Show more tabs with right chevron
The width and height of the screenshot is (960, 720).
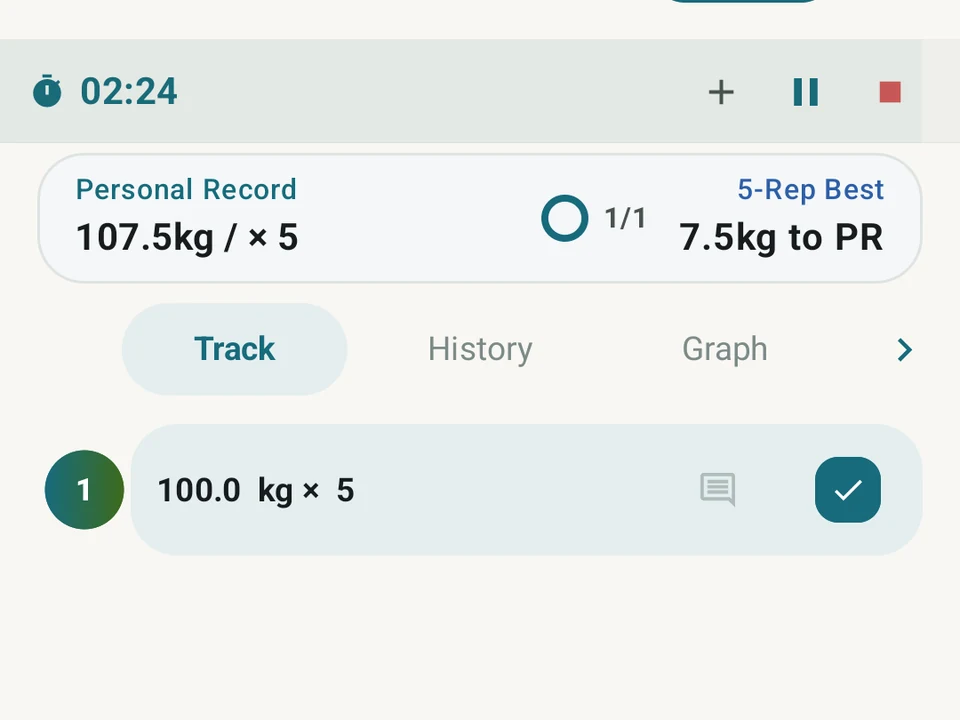pyautogui.click(x=905, y=350)
